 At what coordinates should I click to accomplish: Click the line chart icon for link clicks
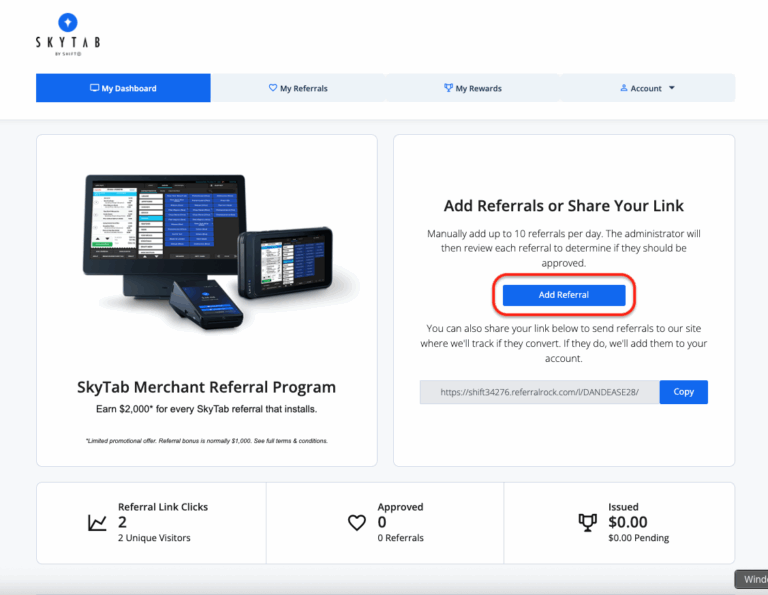pos(97,523)
